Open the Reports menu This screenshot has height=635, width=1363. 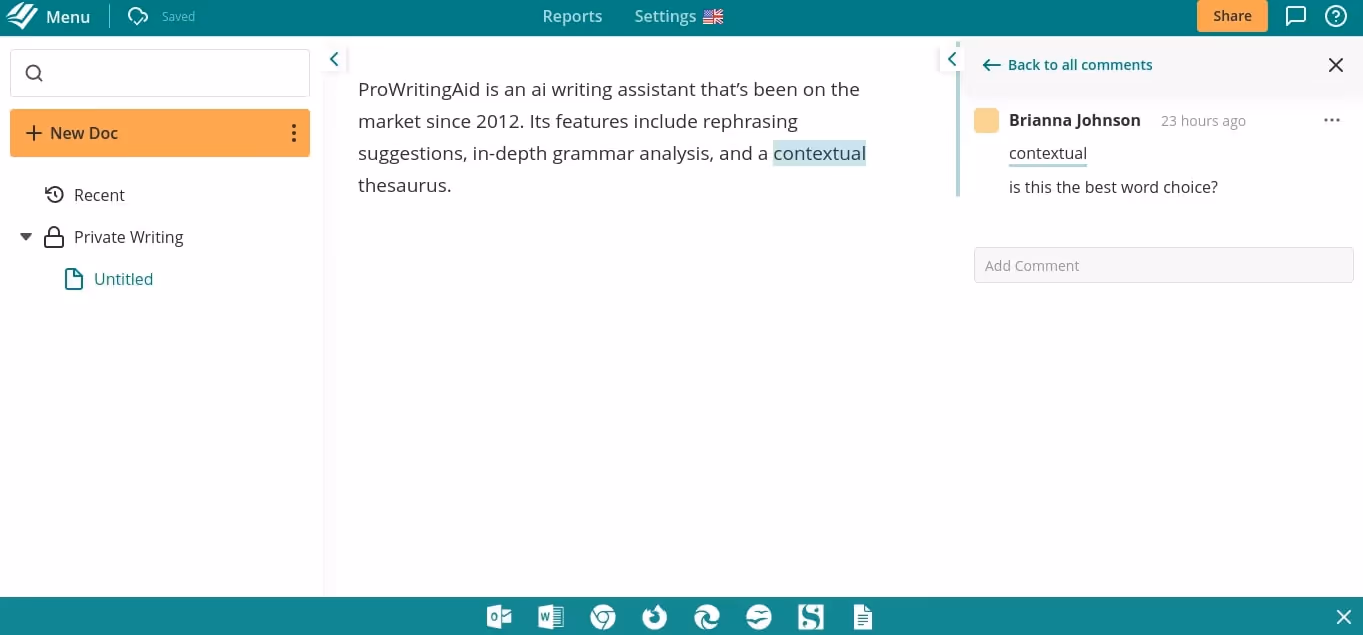coord(572,16)
